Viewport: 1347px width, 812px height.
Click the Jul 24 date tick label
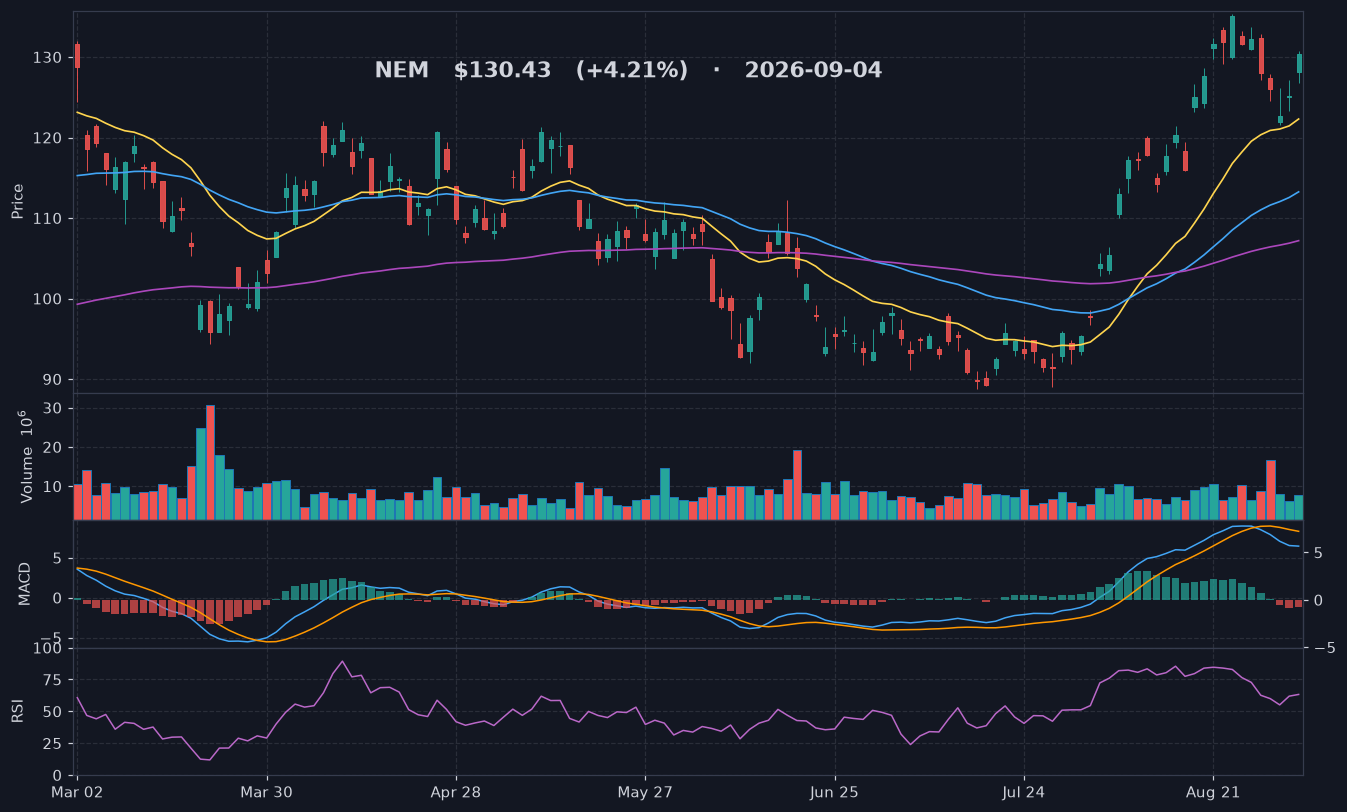coord(1024,792)
